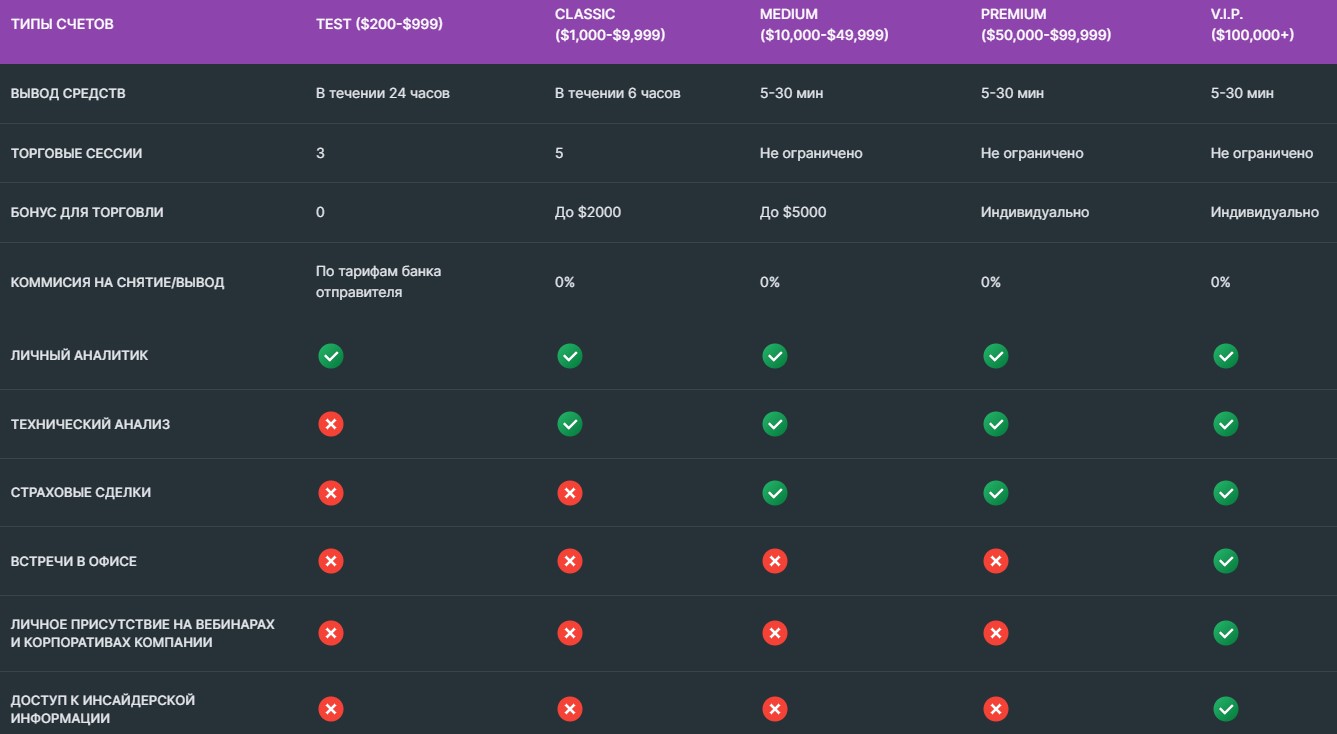Viewport: 1337px width, 734px height.
Task: Click the value '3' for ТОРГОВЫЕ СЕССИИ
Action: click(x=320, y=153)
